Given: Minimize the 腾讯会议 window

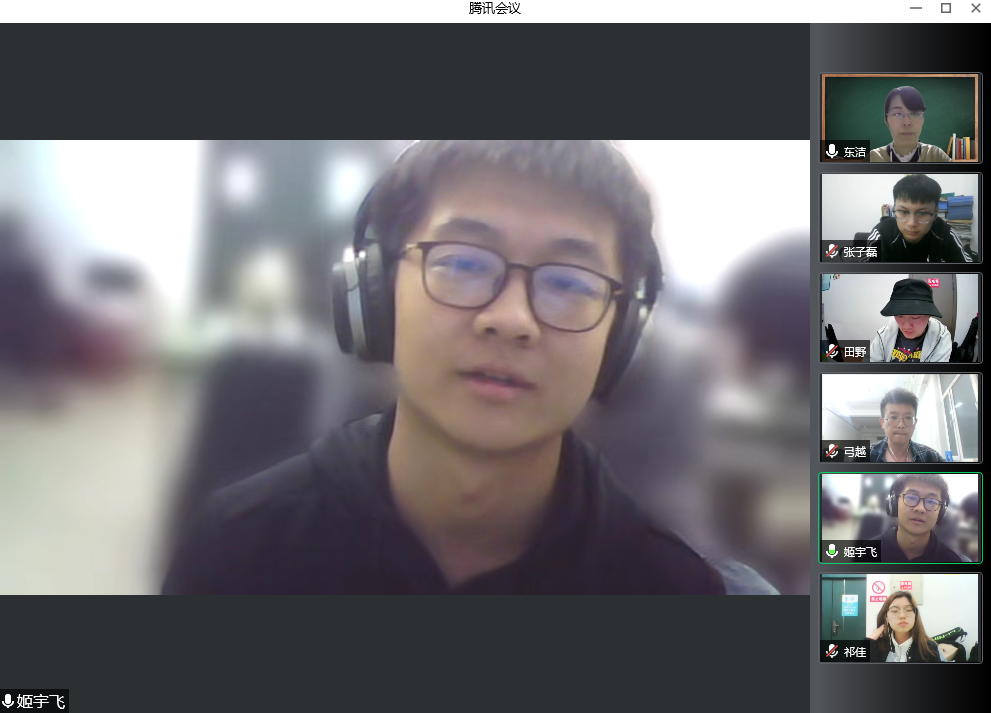Looking at the screenshot, I should [915, 9].
